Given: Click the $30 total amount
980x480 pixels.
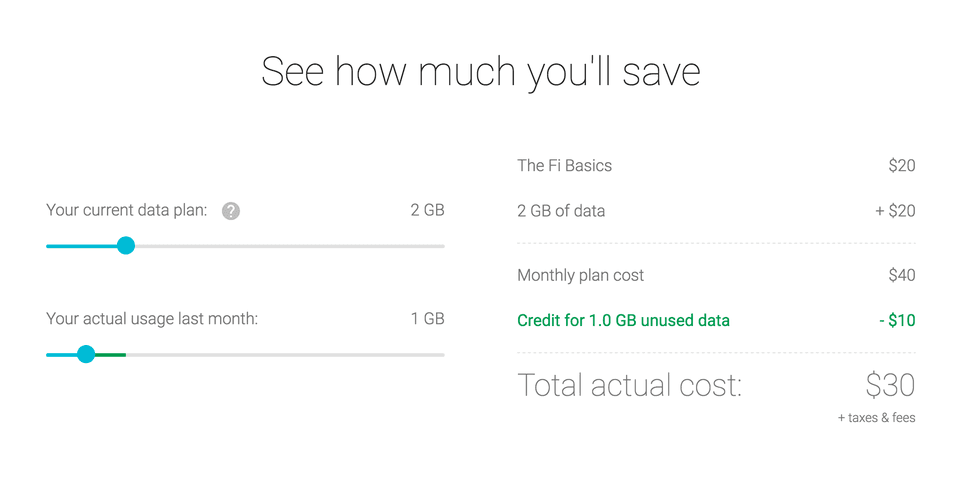Looking at the screenshot, I should pos(890,385).
